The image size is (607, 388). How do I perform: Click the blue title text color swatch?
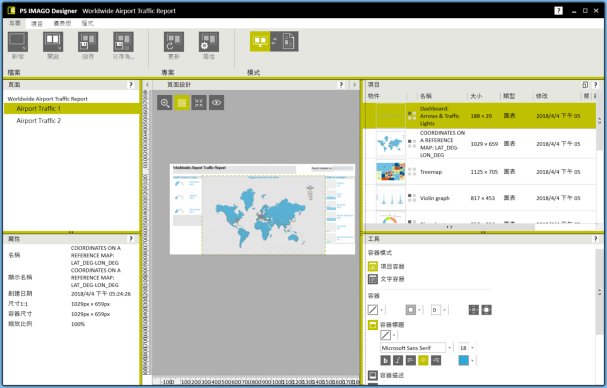point(463,361)
